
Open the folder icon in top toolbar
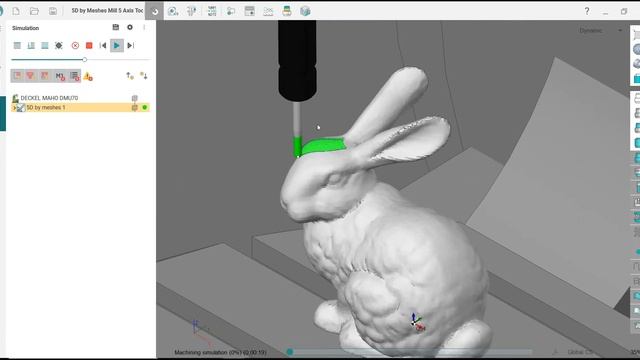(x=34, y=11)
